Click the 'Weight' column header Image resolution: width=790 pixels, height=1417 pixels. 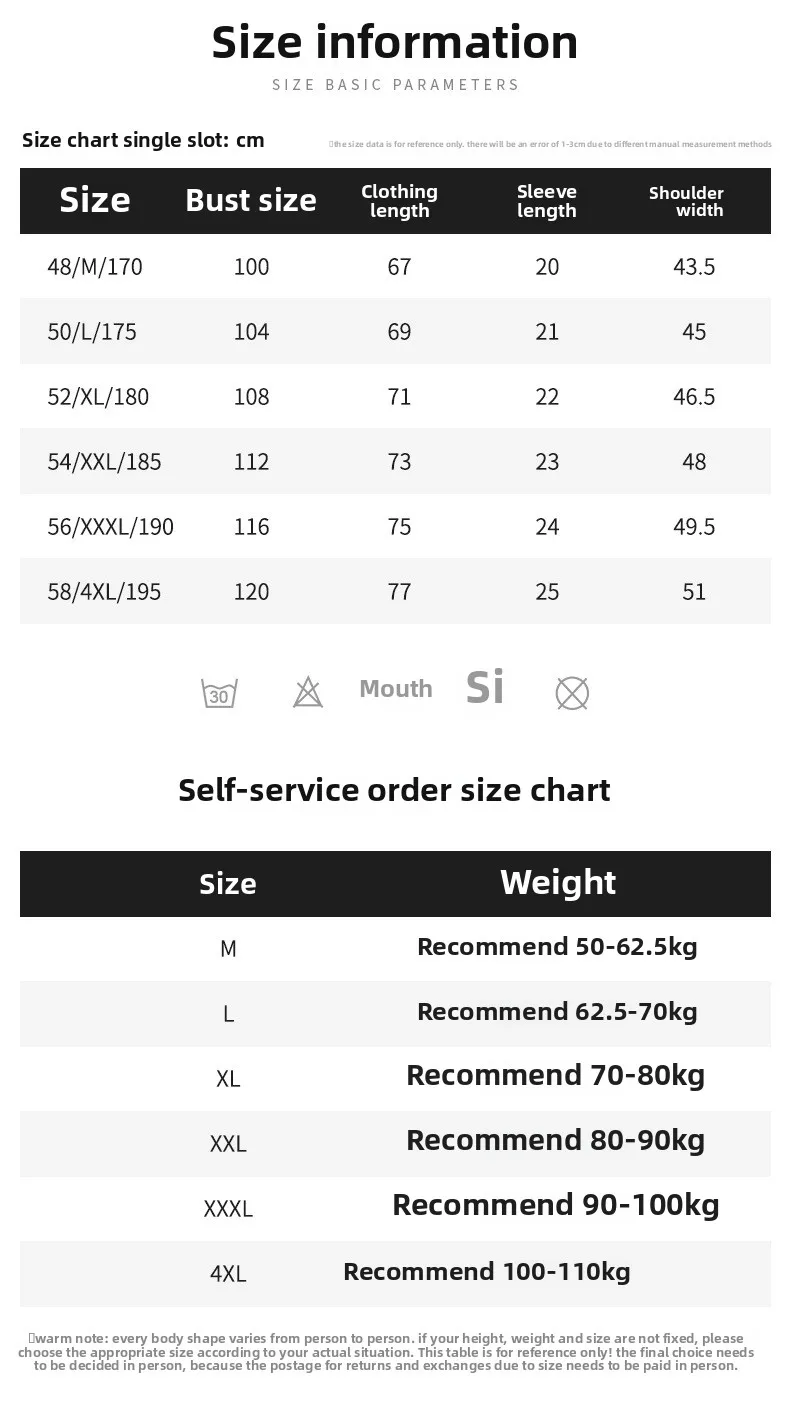558,882
